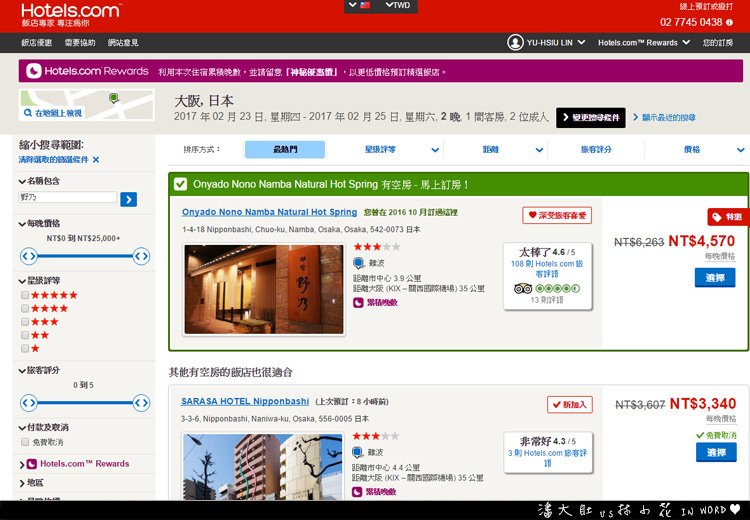Click the green map pin marker
The width and height of the screenshot is (750, 520).
point(113,98)
